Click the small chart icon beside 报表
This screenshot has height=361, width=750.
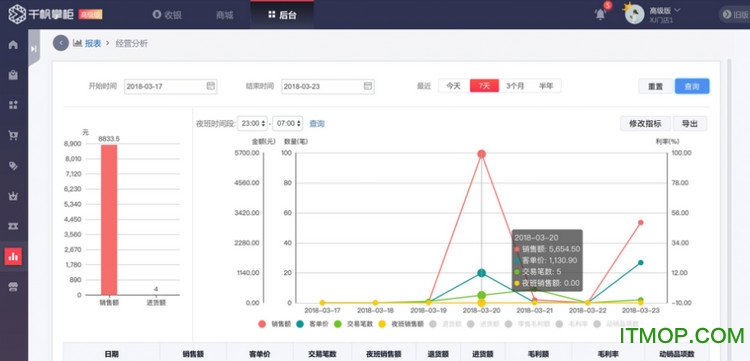[x=77, y=43]
